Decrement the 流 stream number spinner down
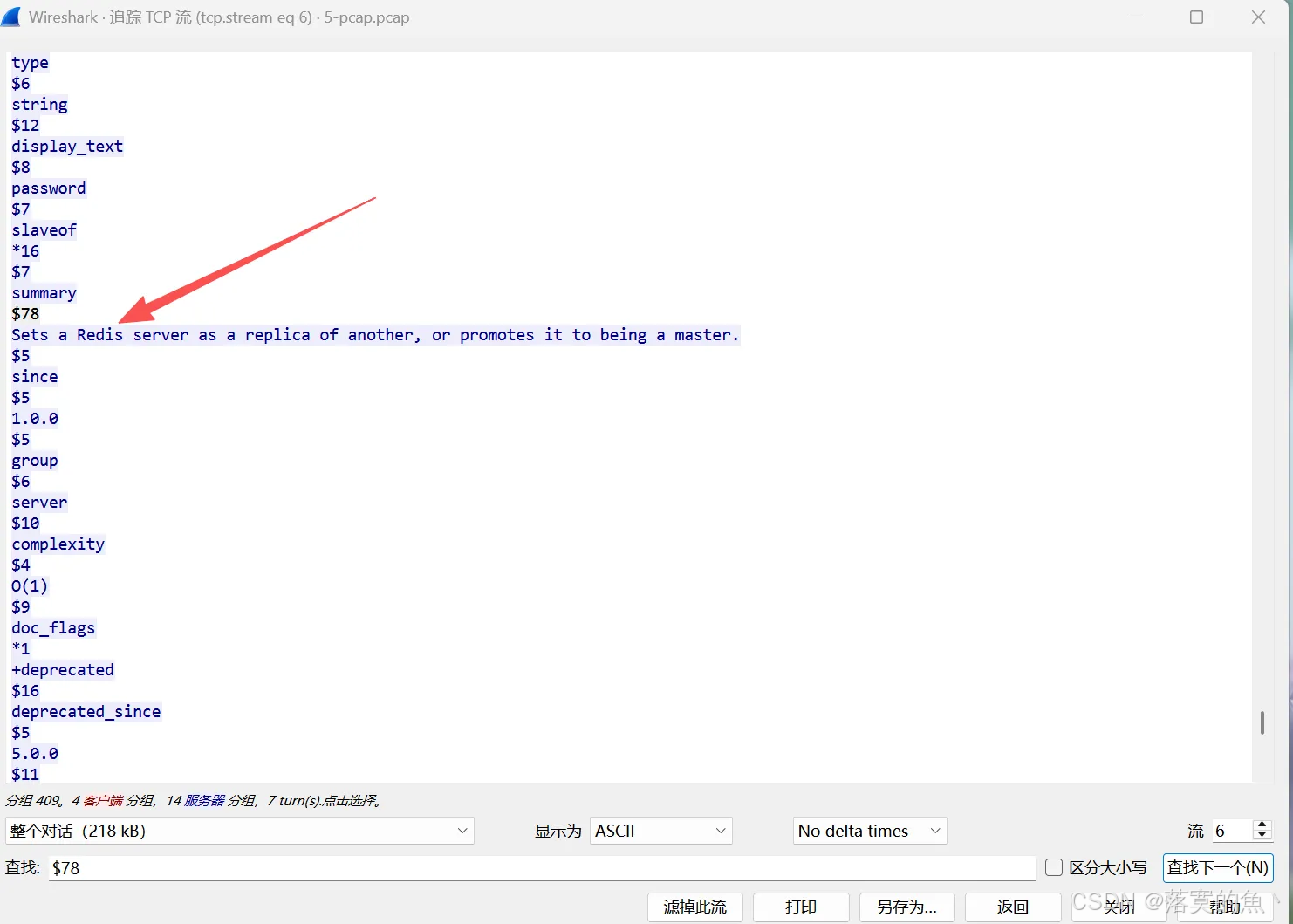 [x=1262, y=836]
